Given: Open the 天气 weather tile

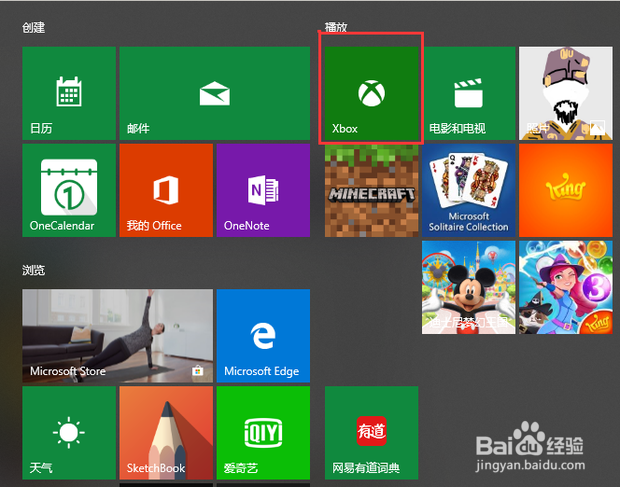Looking at the screenshot, I should [x=69, y=433].
